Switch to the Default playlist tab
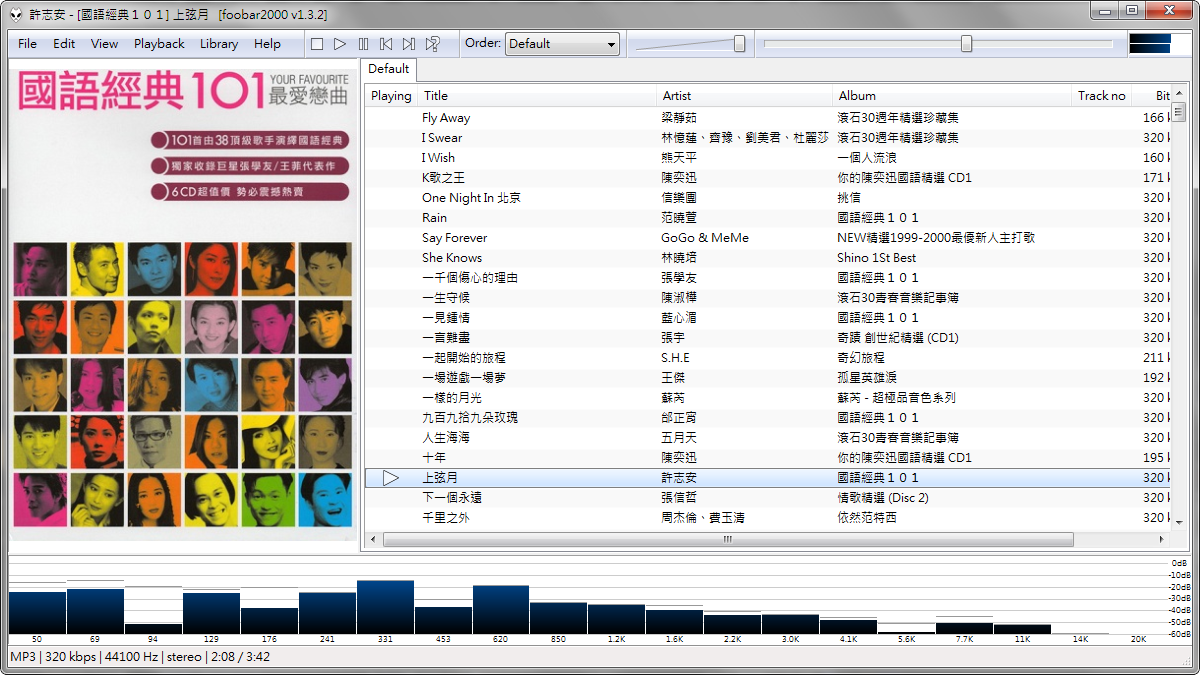The width and height of the screenshot is (1200, 675). [388, 69]
